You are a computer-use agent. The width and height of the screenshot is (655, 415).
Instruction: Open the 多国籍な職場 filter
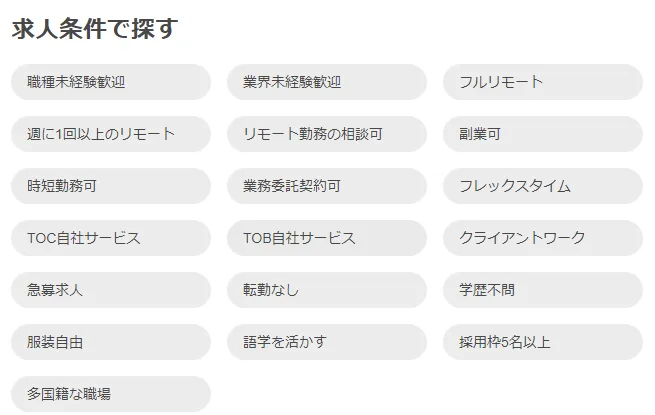(x=111, y=394)
